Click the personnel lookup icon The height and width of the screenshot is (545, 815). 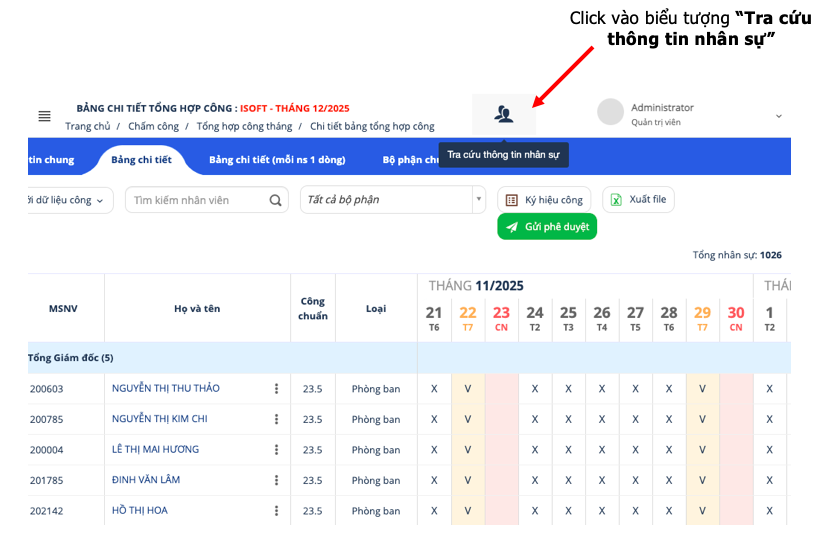coord(503,114)
